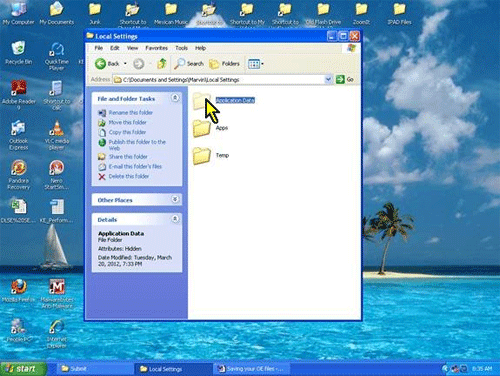The width and height of the screenshot is (500, 376).
Task: Click the taskbar clock
Action: (x=482, y=369)
